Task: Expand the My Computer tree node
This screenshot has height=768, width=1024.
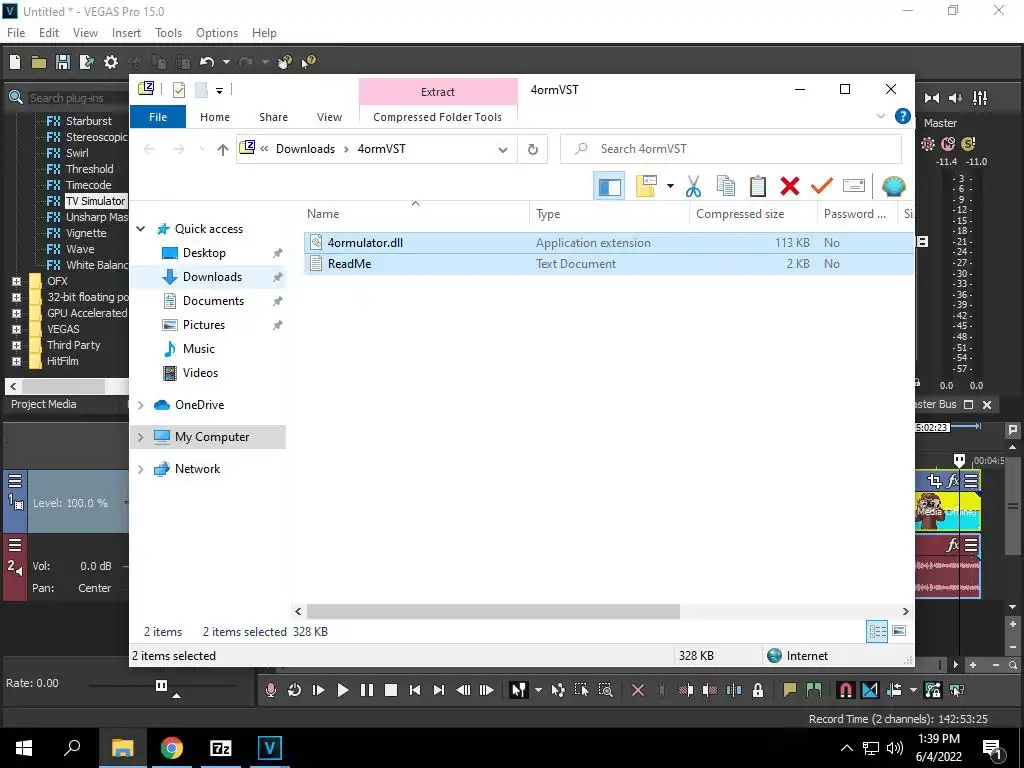Action: (140, 437)
